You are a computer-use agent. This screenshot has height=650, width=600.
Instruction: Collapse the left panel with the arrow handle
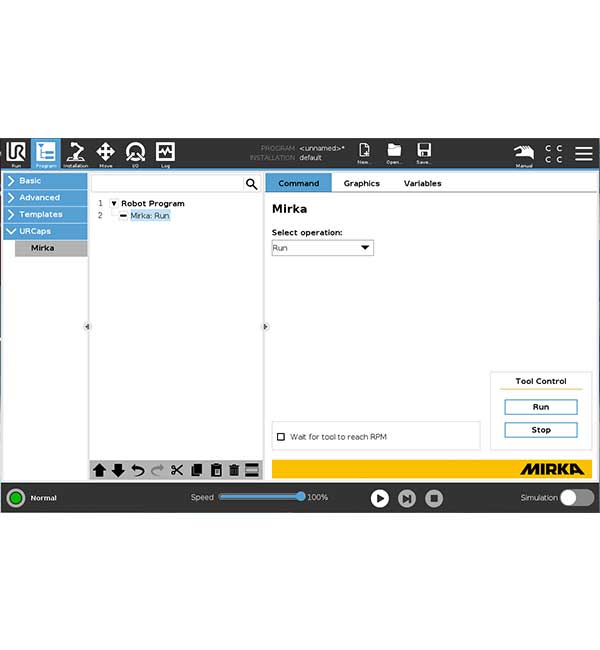87,327
